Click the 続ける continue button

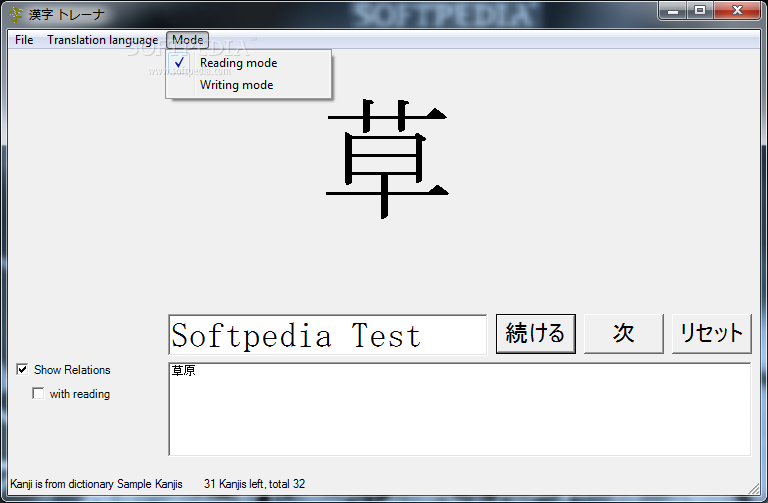coord(536,334)
